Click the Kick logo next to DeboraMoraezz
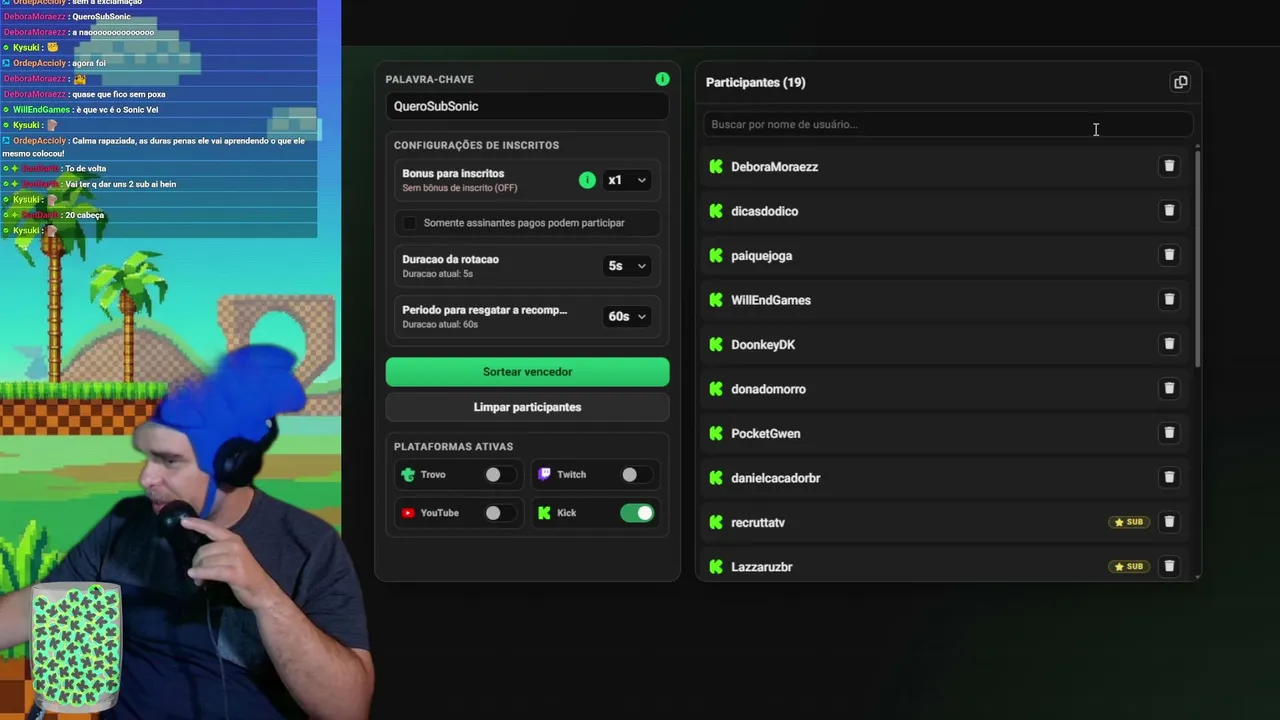This screenshot has width=1280, height=720. [716, 167]
